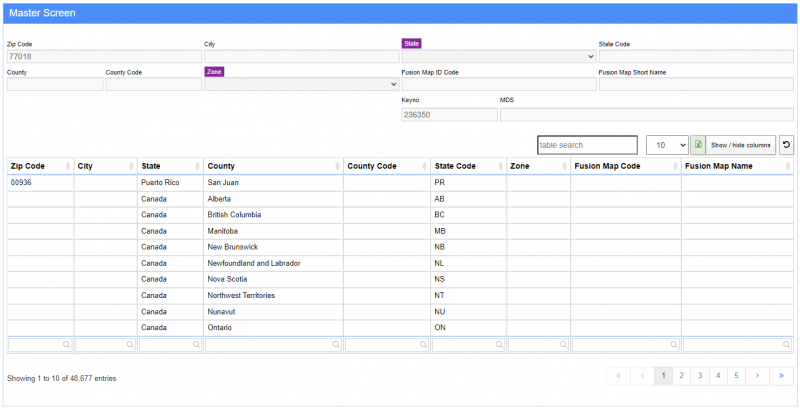Click into the table search field

click(x=587, y=145)
